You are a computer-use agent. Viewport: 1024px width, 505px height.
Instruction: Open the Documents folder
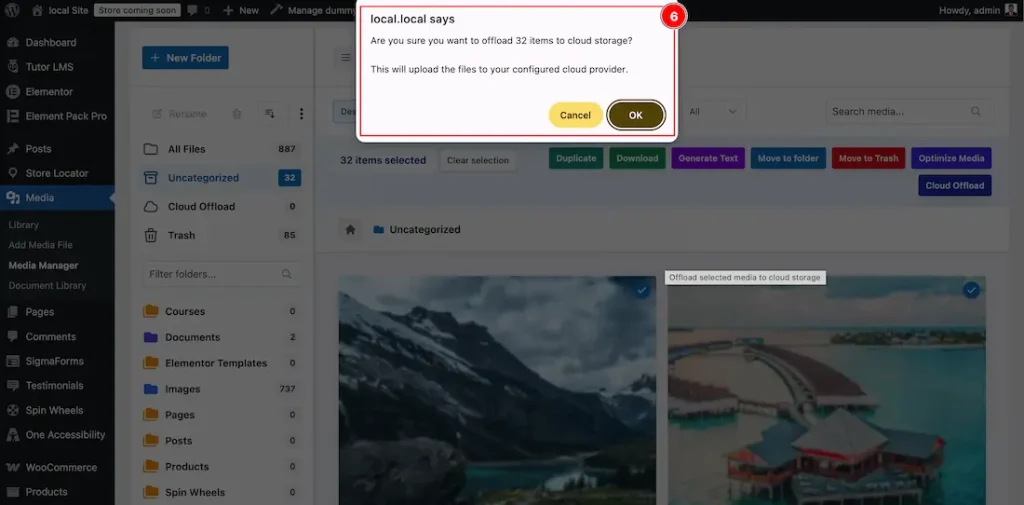coord(221,337)
